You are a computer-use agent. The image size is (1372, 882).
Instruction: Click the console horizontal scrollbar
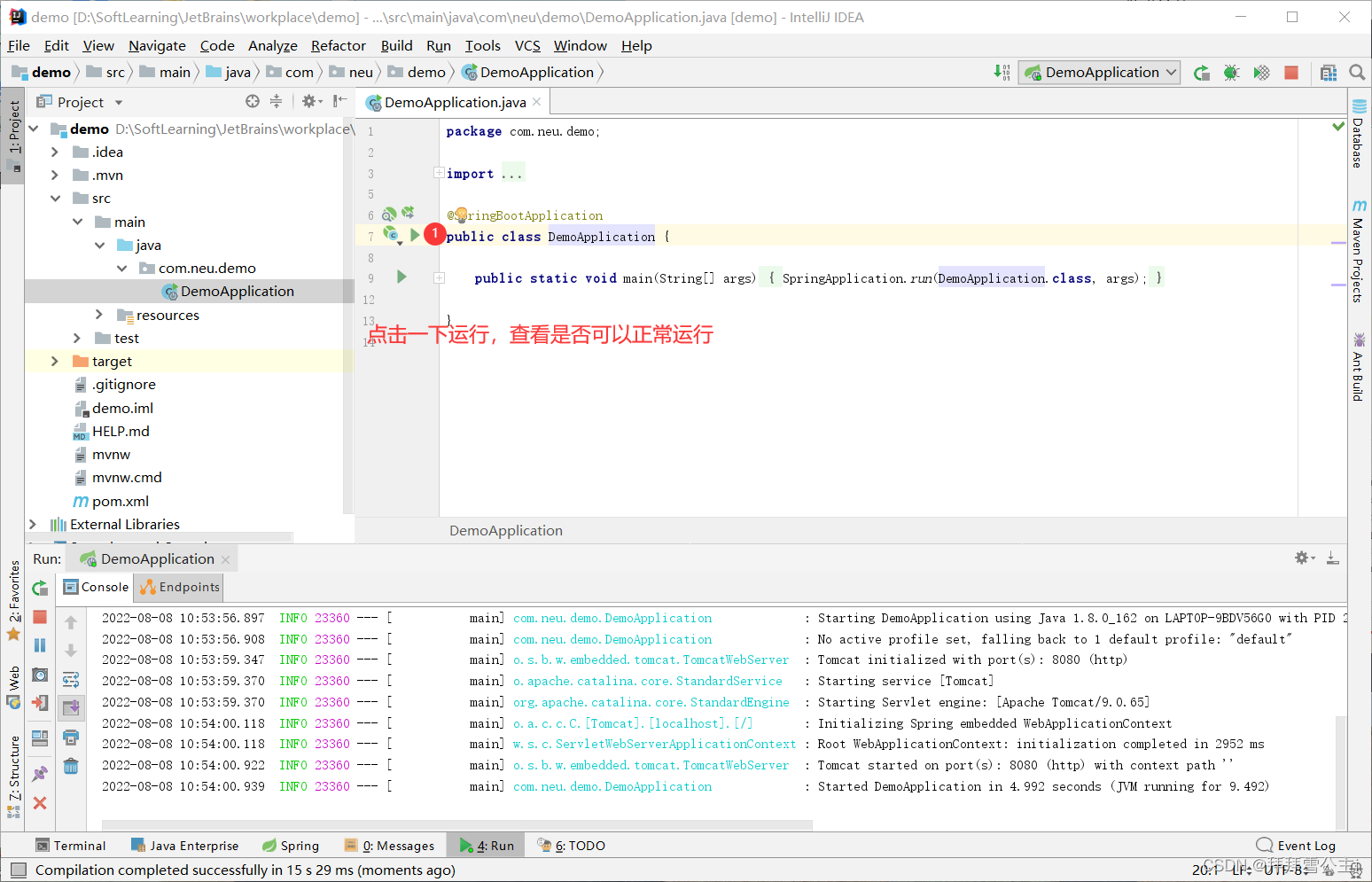pos(457,824)
